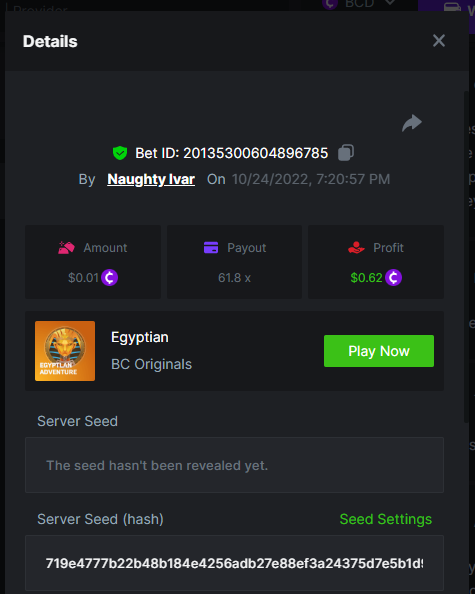This screenshot has height=594, width=475.
Task: Click the Egyptian game title
Action: point(140,337)
